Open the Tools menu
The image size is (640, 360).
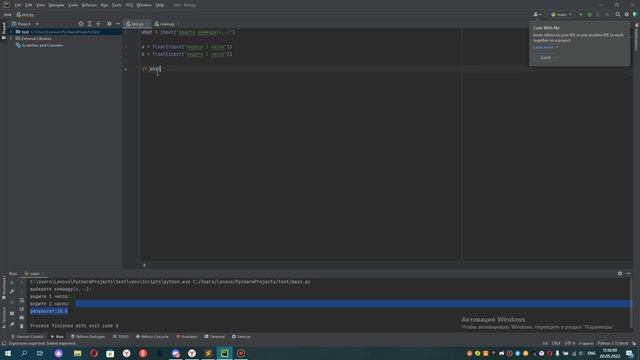click(117, 5)
